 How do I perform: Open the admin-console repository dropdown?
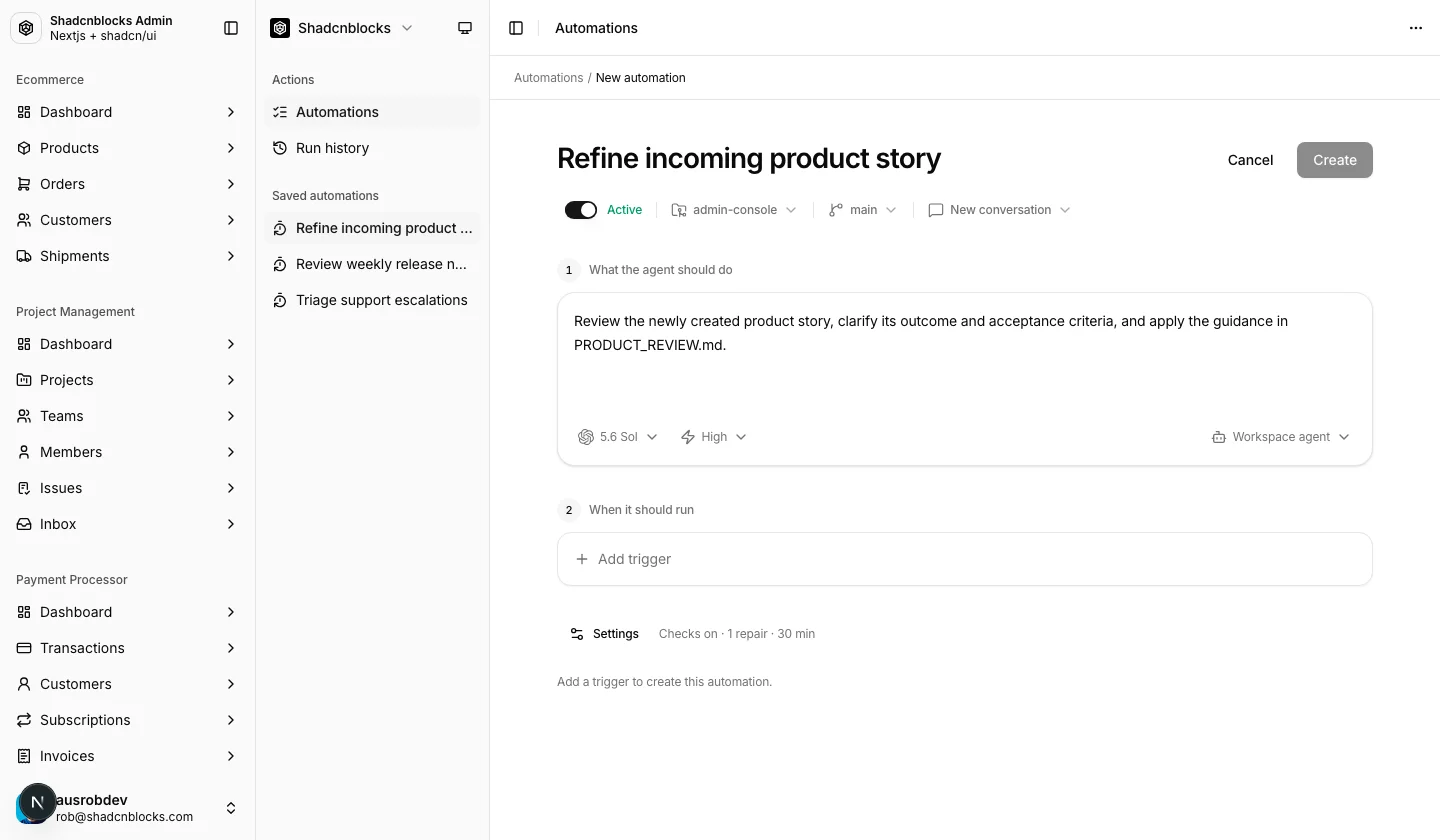click(x=734, y=210)
